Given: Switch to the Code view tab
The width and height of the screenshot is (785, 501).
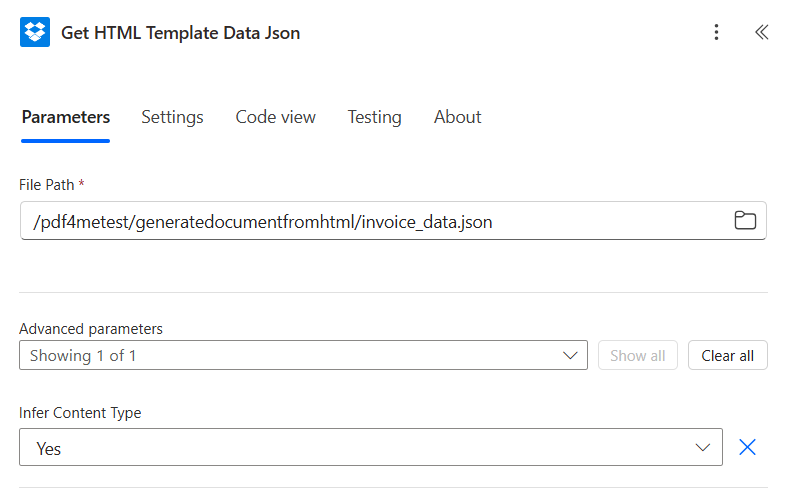Looking at the screenshot, I should coord(275,117).
